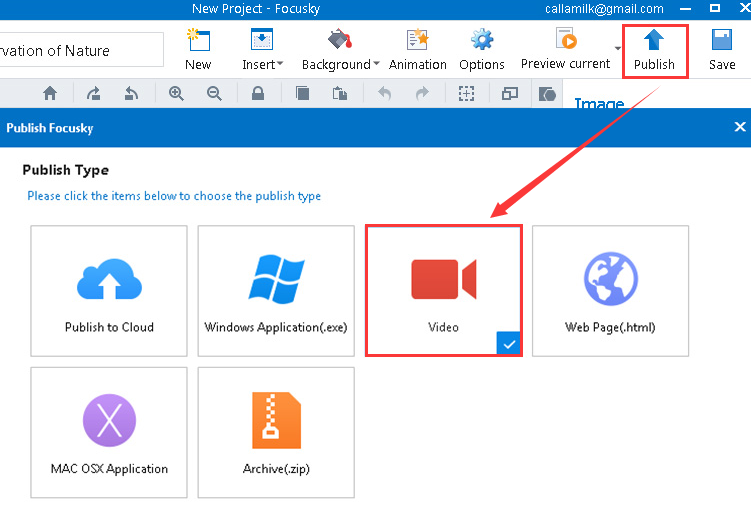
Task: Click the Publish toolbar button
Action: [x=654, y=50]
